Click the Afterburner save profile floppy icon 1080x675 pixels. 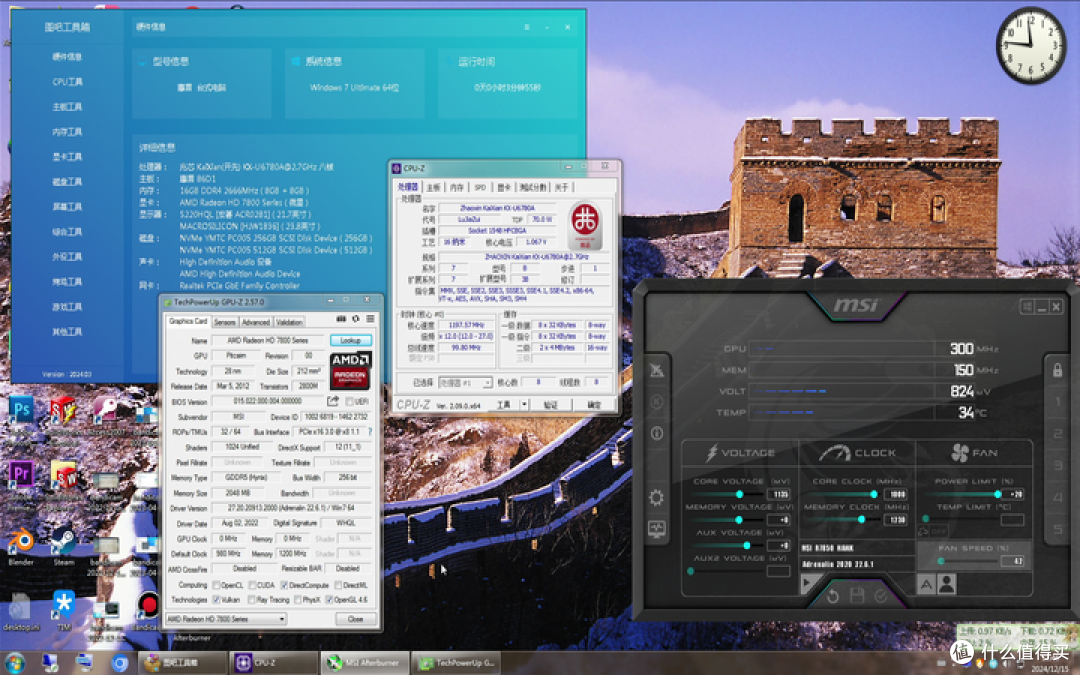pyautogui.click(x=857, y=596)
